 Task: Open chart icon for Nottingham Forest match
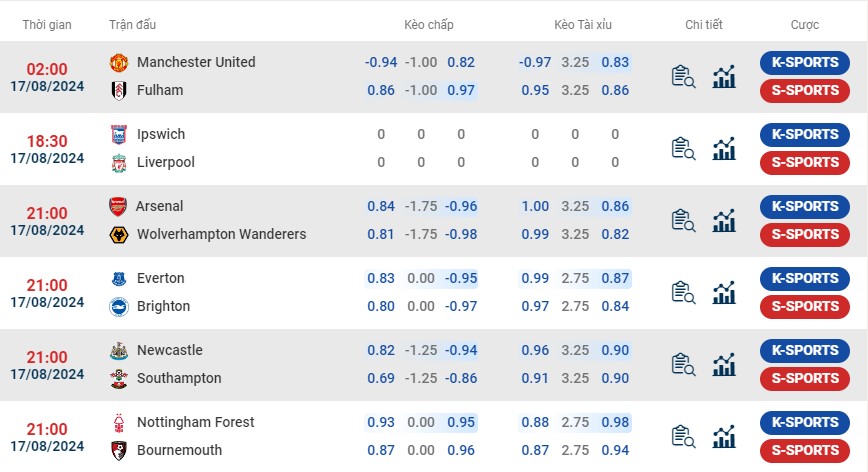(x=724, y=437)
